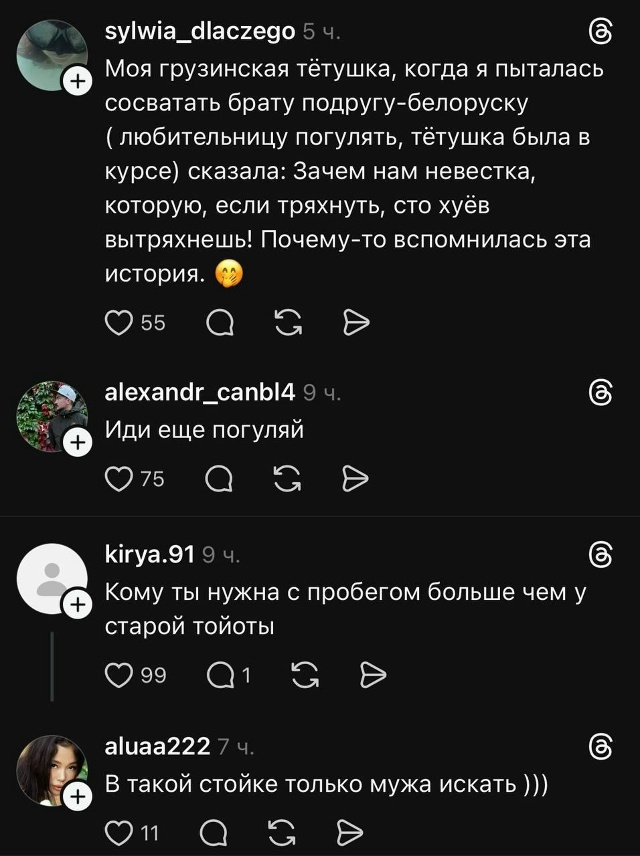Send the alexandr_canbl4 comment to someone
Image resolution: width=640 pixels, height=856 pixels.
tap(356, 479)
